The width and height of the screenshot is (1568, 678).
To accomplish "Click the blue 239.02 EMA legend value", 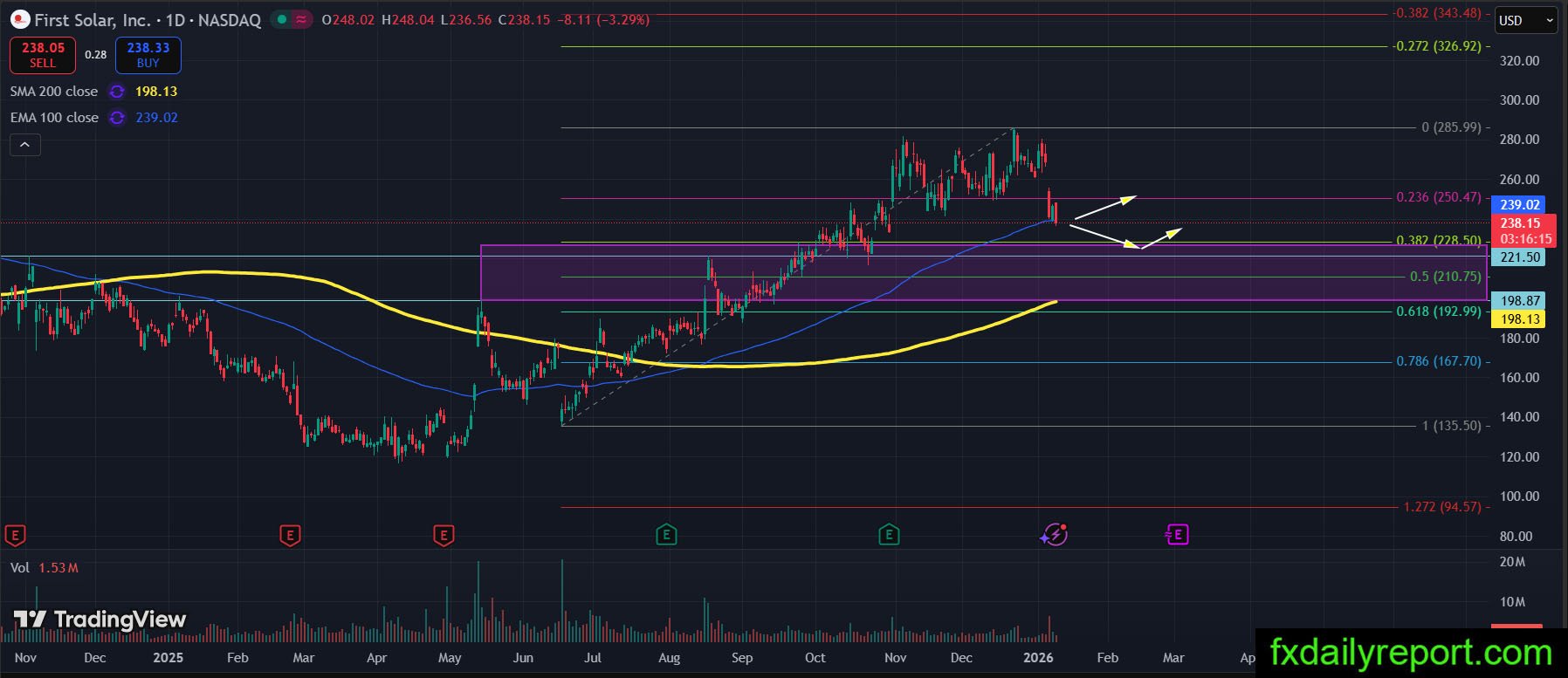I will pos(156,118).
